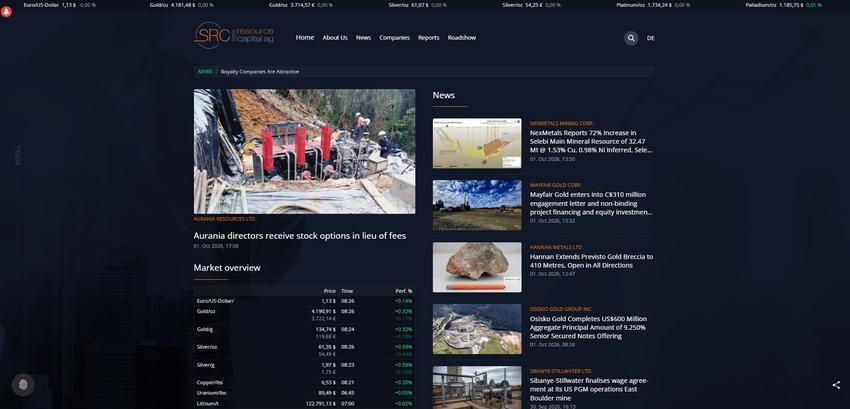
Task: Click the Market overview heading
Action: 227,267
